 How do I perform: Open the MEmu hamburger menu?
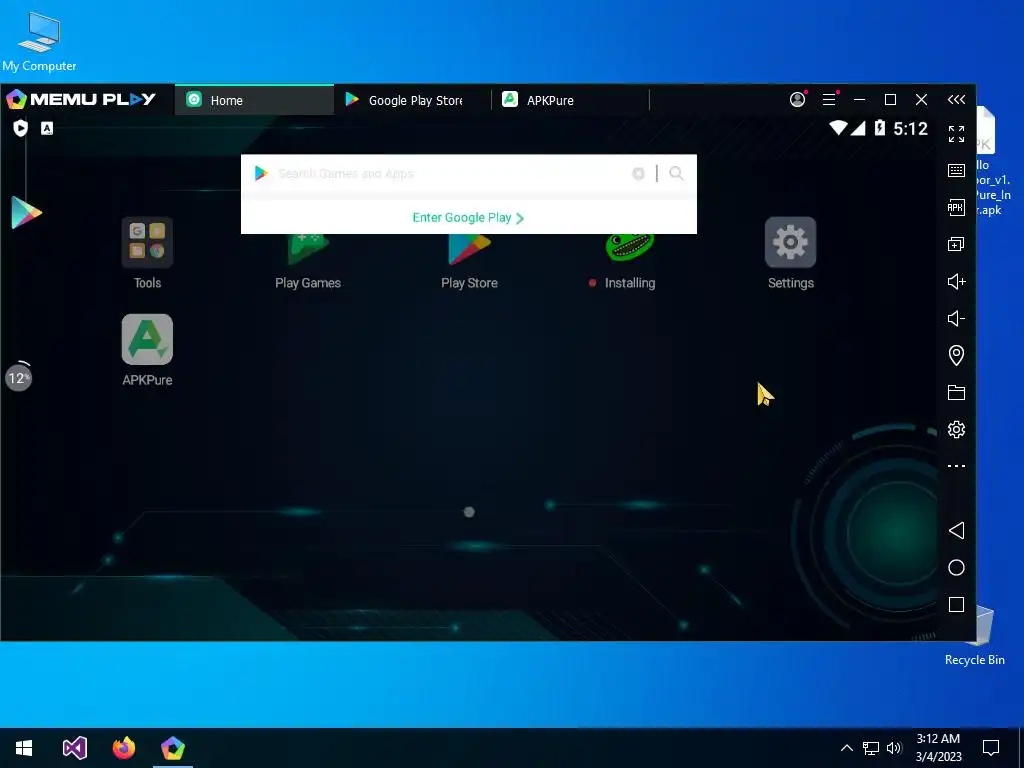829,99
